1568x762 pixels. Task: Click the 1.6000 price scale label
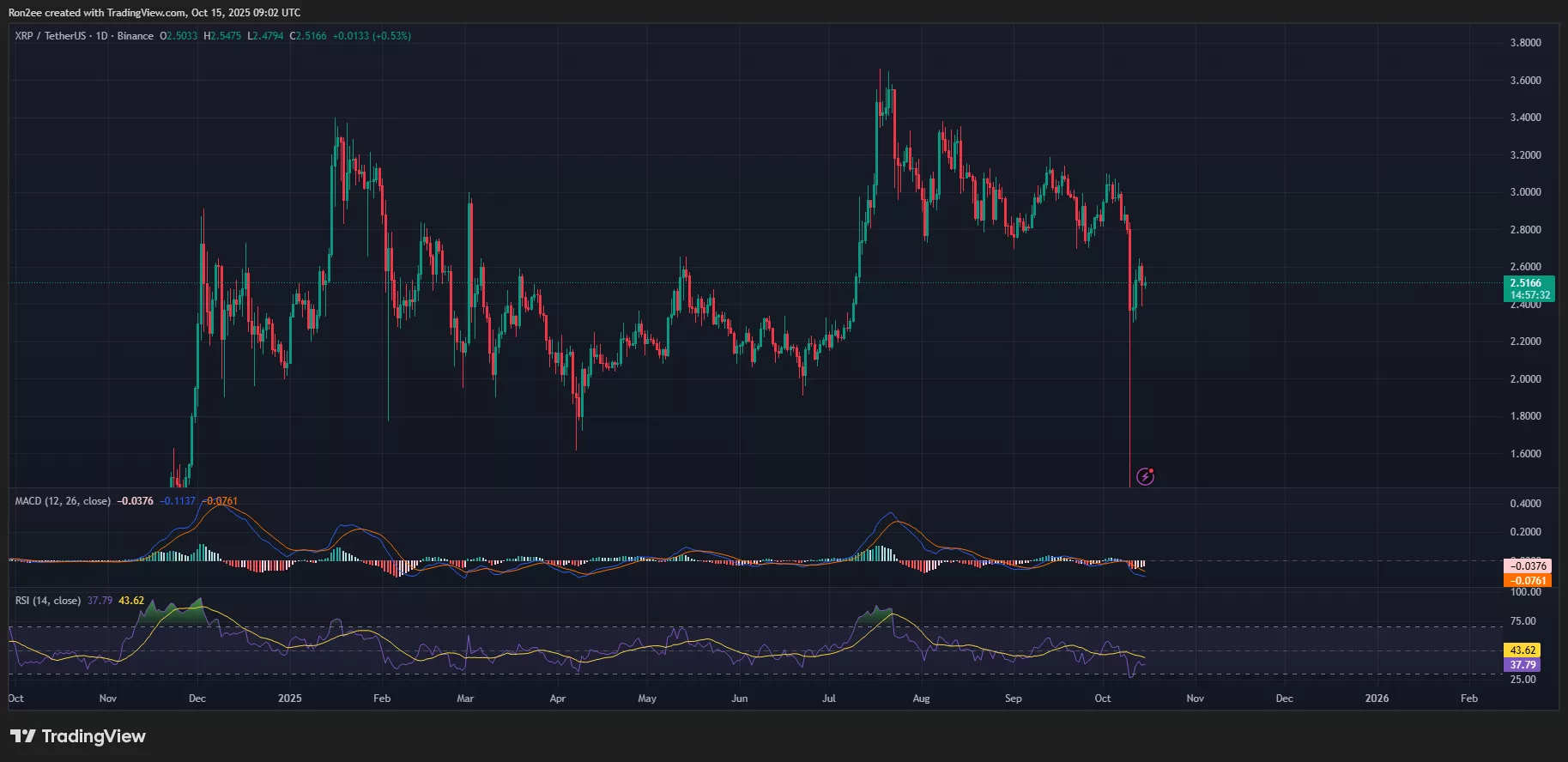click(x=1525, y=454)
